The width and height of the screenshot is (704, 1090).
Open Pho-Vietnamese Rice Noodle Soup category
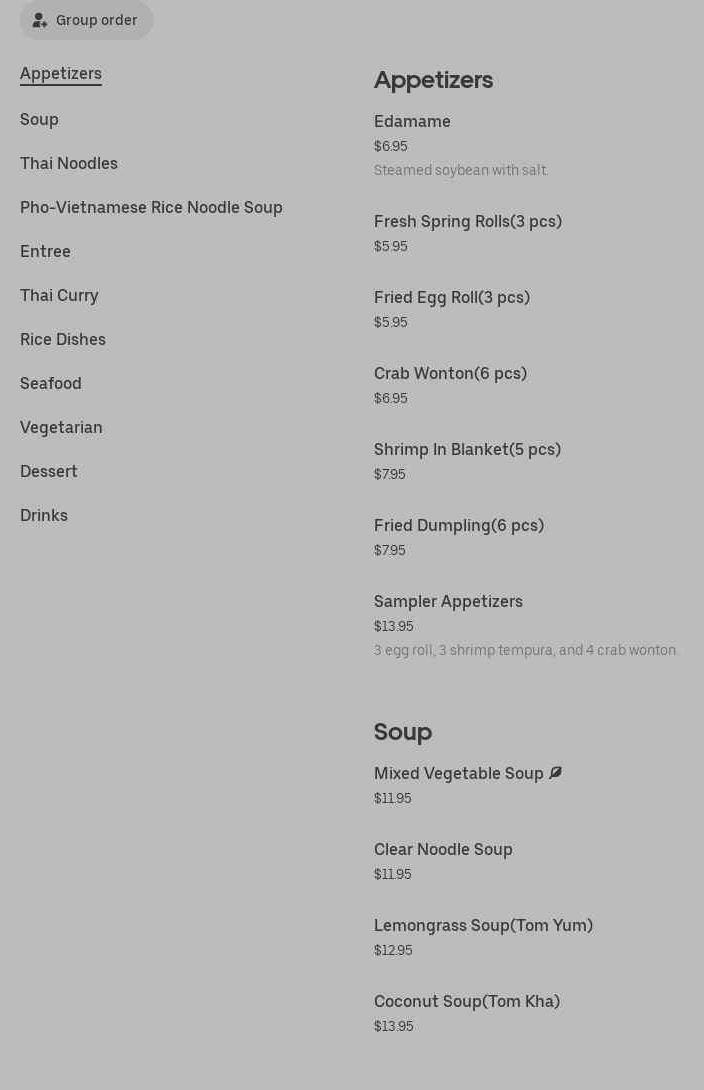pyautogui.click(x=151, y=207)
